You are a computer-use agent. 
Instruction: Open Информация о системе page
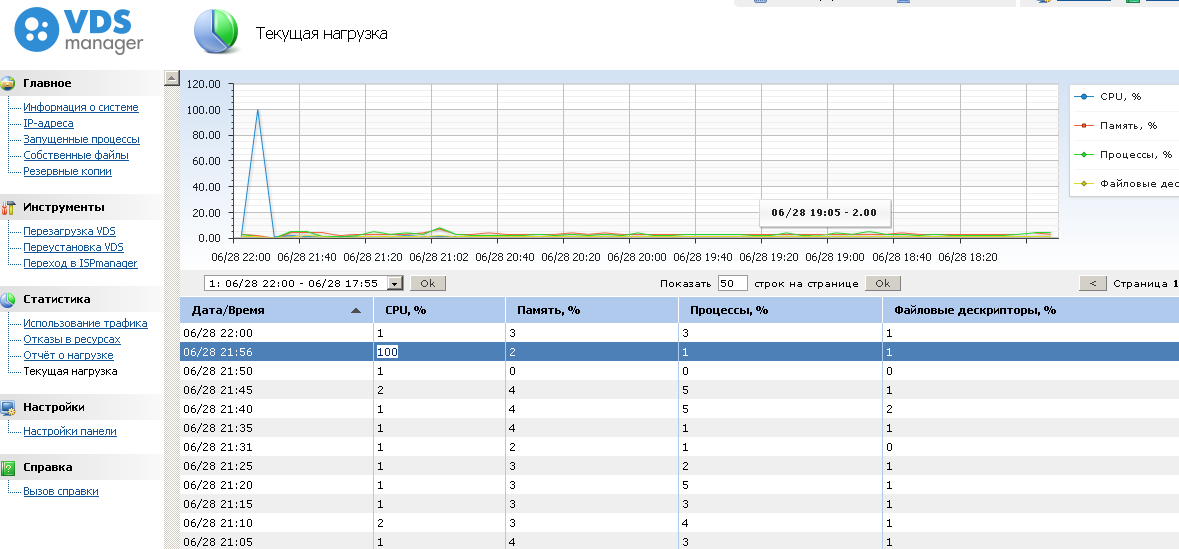tap(81, 107)
